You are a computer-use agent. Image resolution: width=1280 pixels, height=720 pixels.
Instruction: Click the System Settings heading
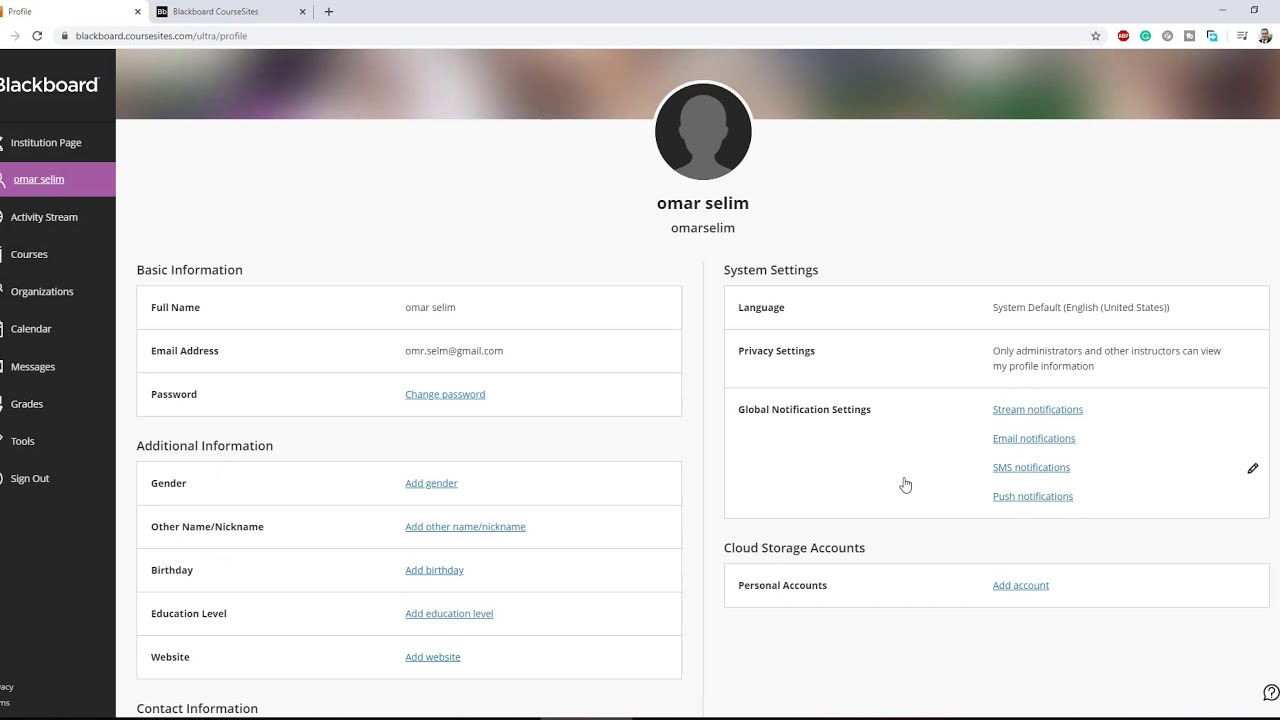[771, 270]
